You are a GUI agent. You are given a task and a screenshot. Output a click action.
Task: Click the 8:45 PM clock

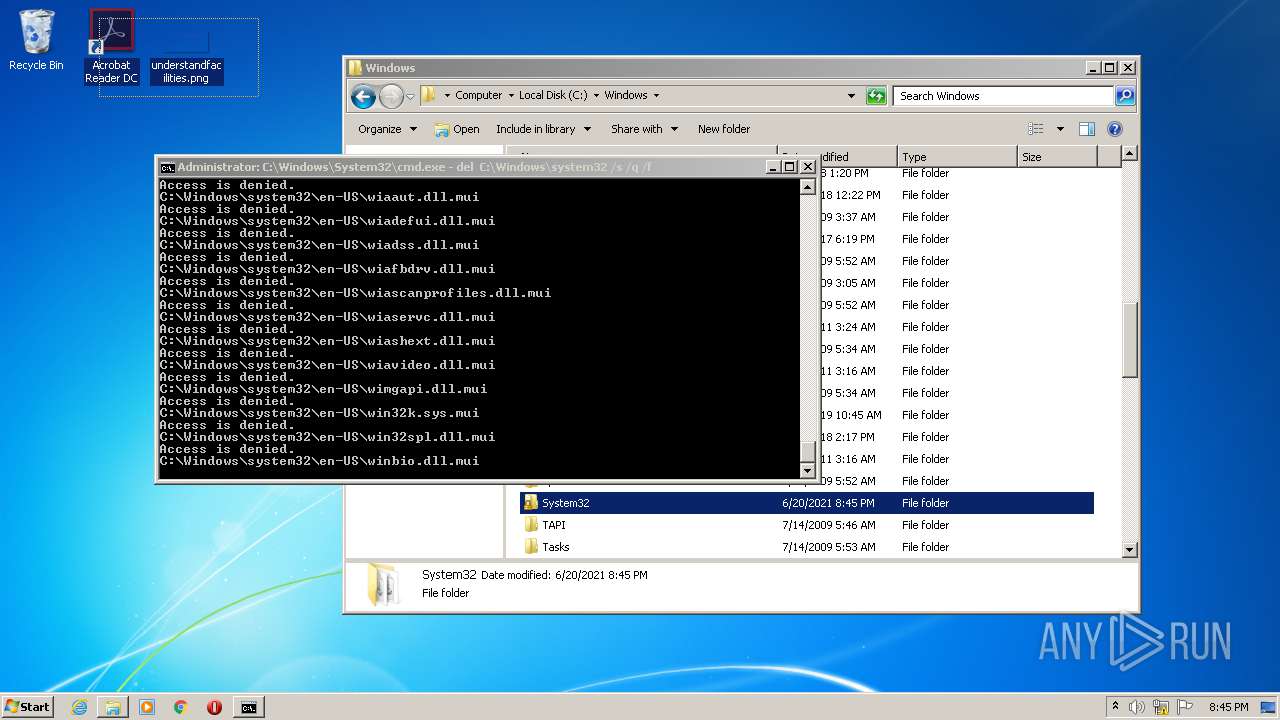(x=1228, y=707)
